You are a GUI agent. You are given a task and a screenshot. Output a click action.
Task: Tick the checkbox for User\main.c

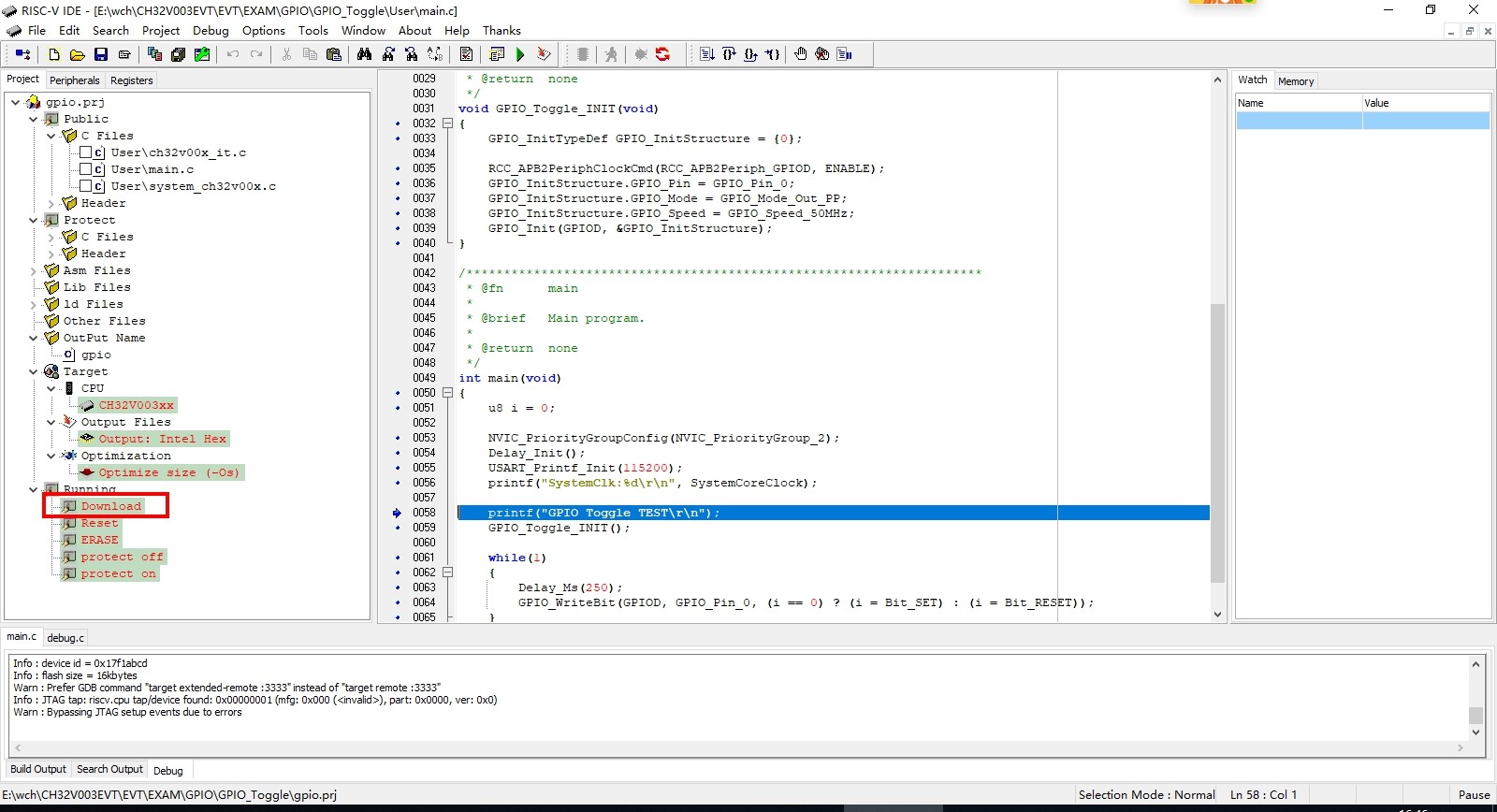coord(86,169)
